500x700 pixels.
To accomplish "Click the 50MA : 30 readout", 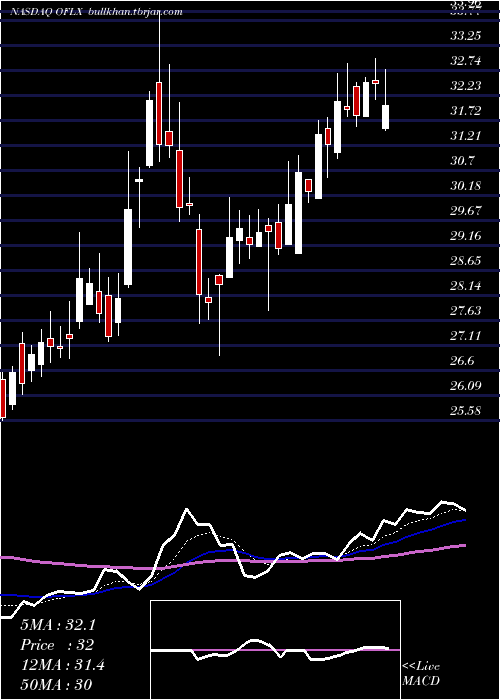I will (56, 685).
